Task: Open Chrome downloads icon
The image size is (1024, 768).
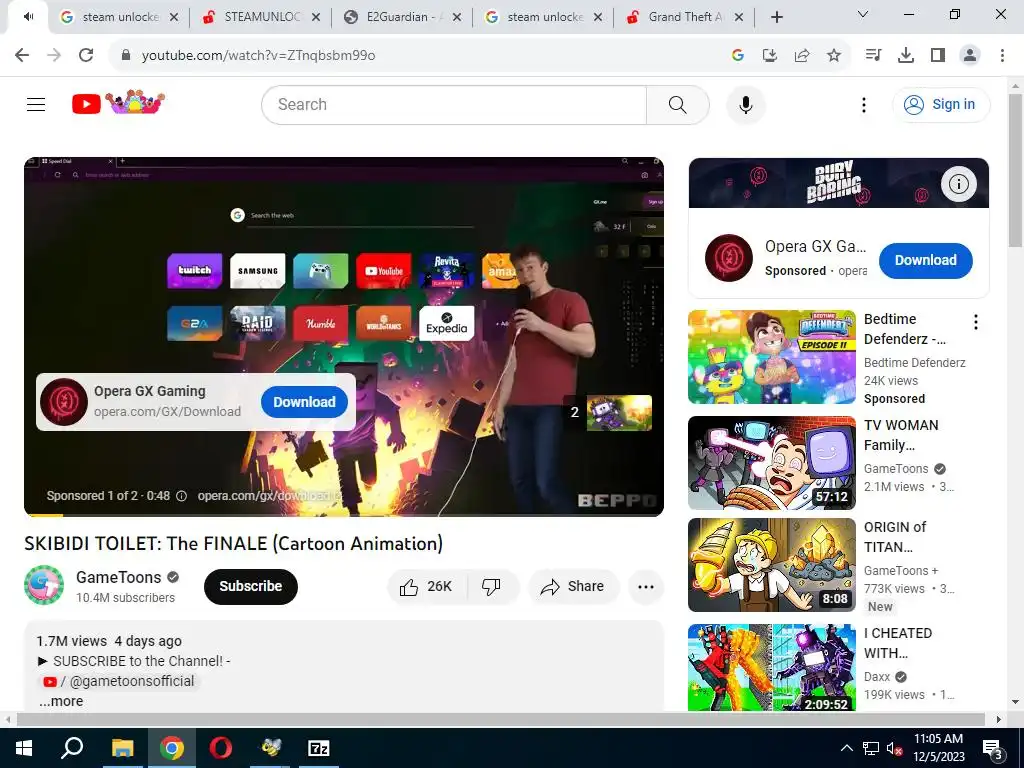Action: [x=905, y=55]
